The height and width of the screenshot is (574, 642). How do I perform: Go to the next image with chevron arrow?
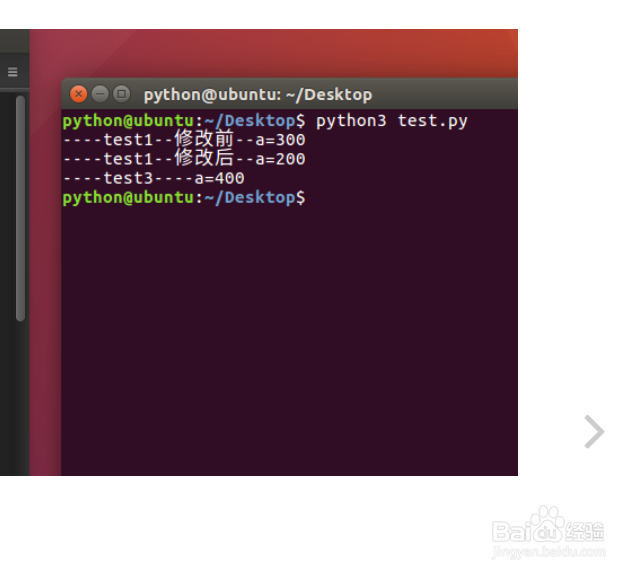(x=594, y=432)
